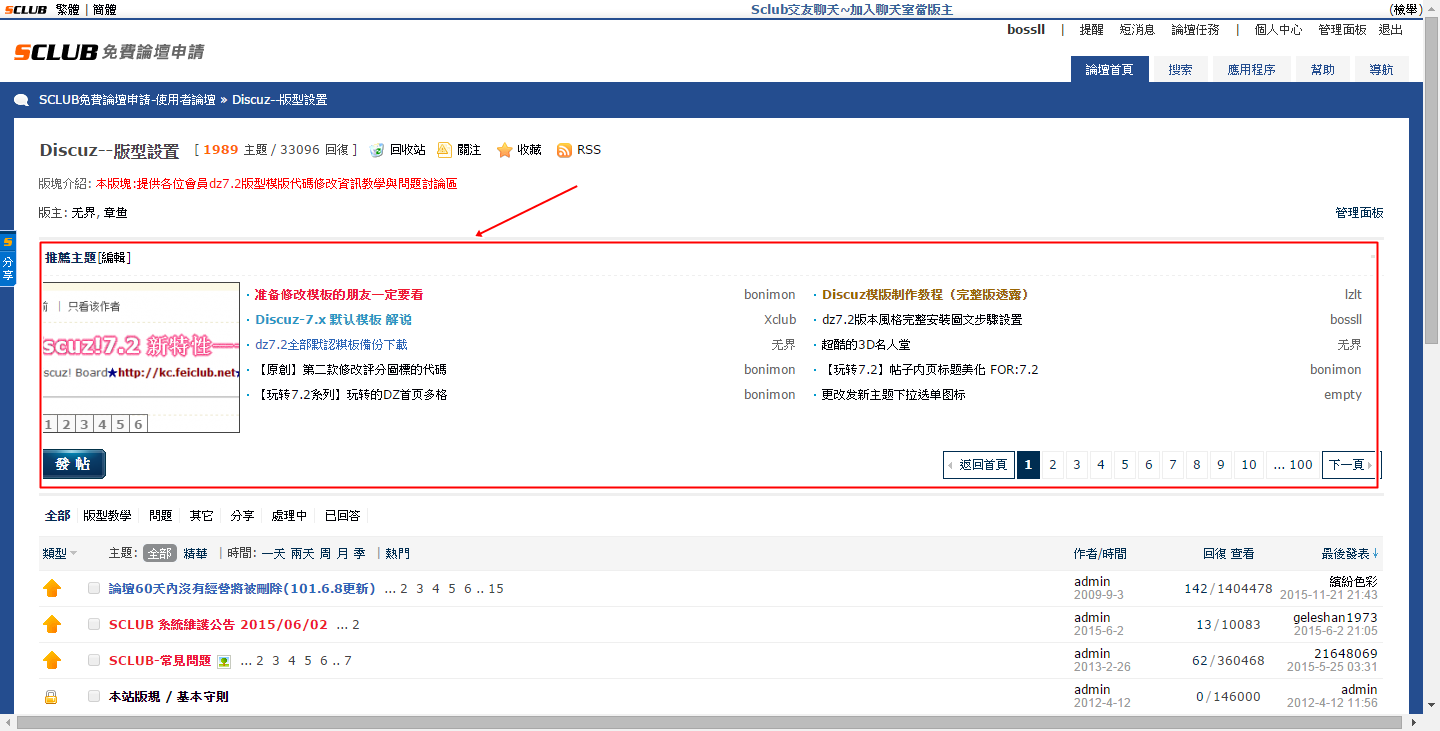Open the 論壇首頁 nav tab
The width and height of the screenshot is (1440, 731).
point(1109,69)
